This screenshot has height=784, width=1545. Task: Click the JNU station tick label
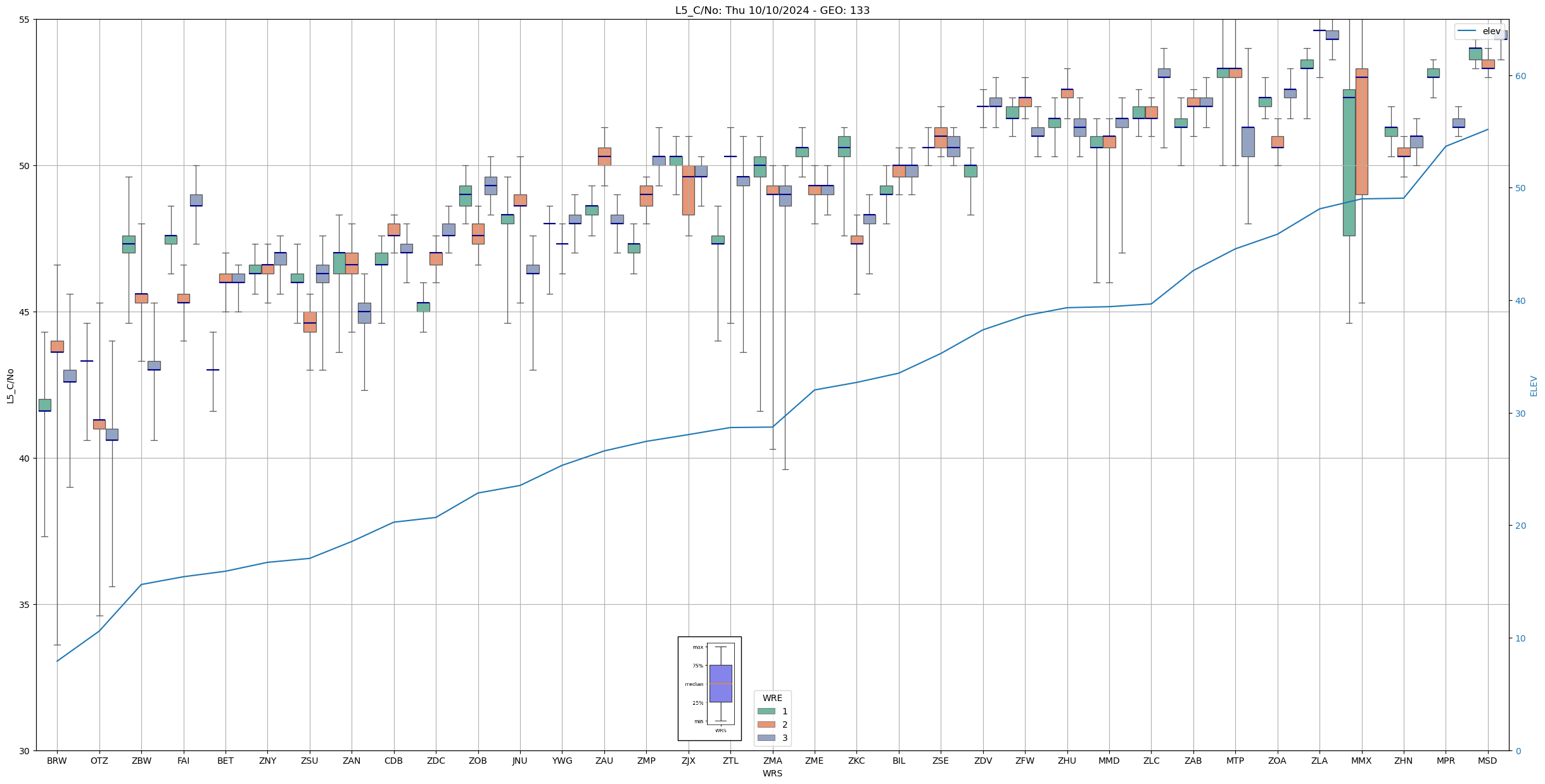tap(520, 761)
